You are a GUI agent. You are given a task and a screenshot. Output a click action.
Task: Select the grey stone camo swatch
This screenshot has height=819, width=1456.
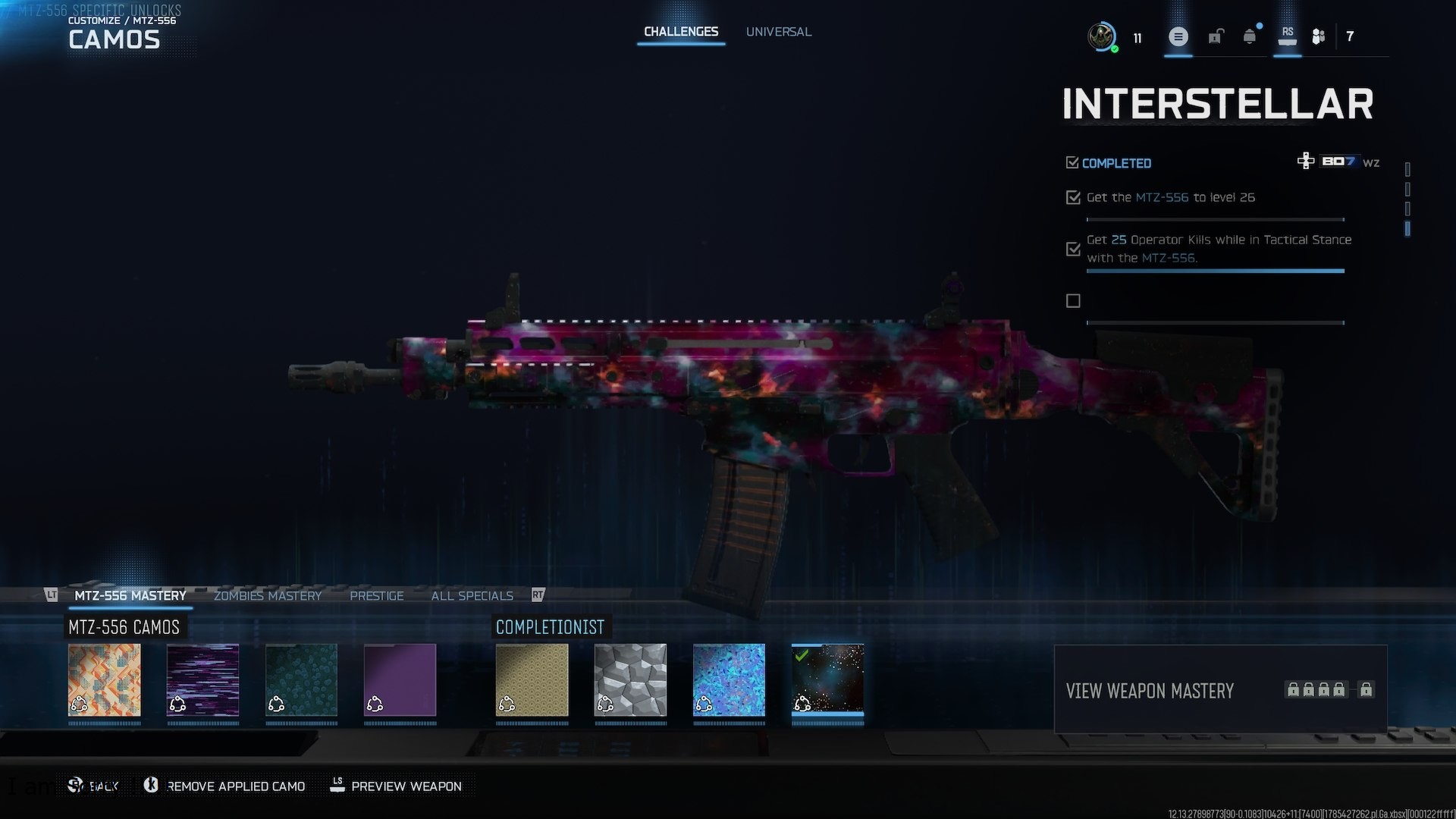pyautogui.click(x=631, y=680)
